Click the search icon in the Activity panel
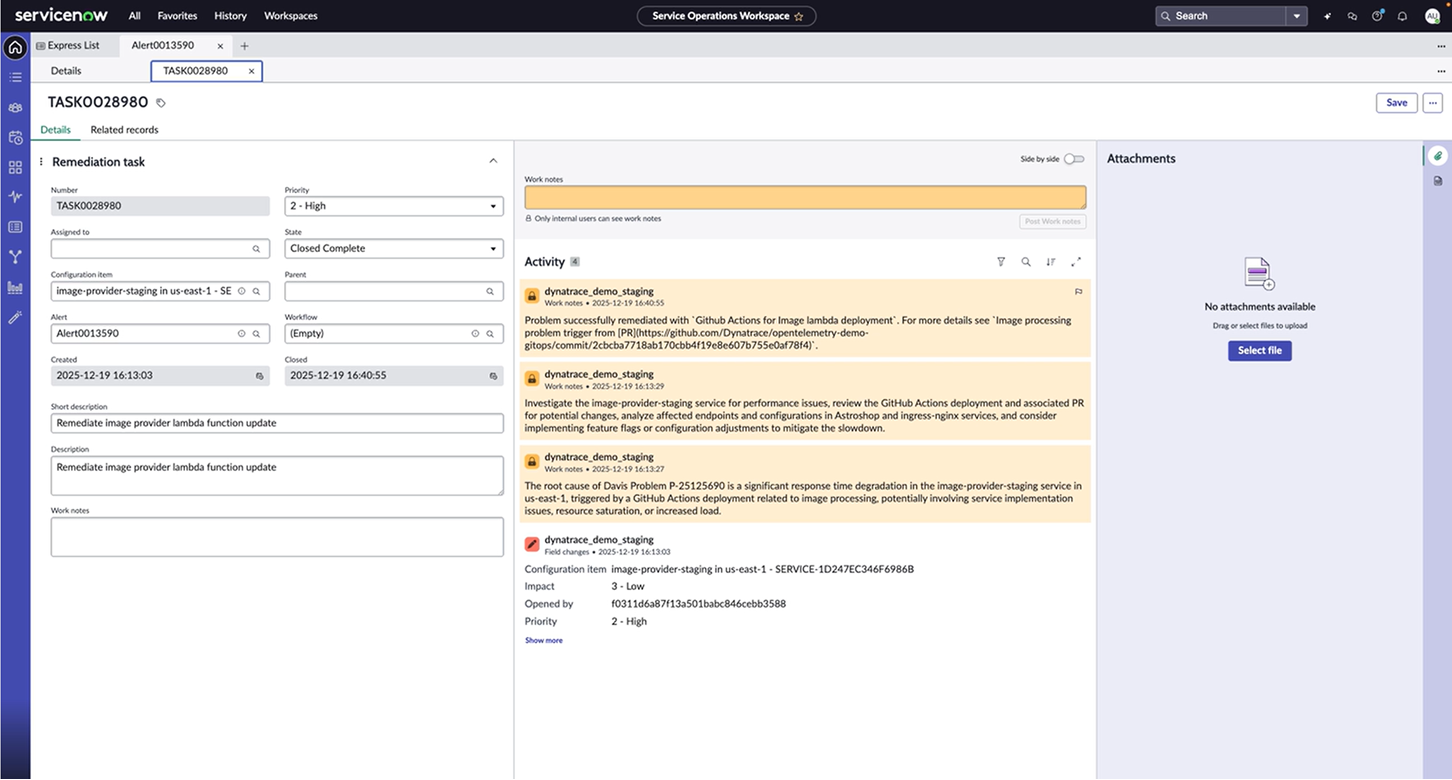This screenshot has height=780, width=1452. point(1026,261)
